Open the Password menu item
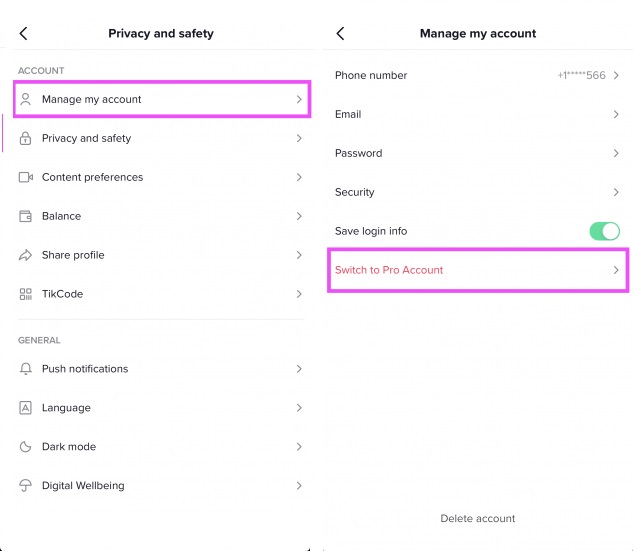 pyautogui.click(x=359, y=154)
